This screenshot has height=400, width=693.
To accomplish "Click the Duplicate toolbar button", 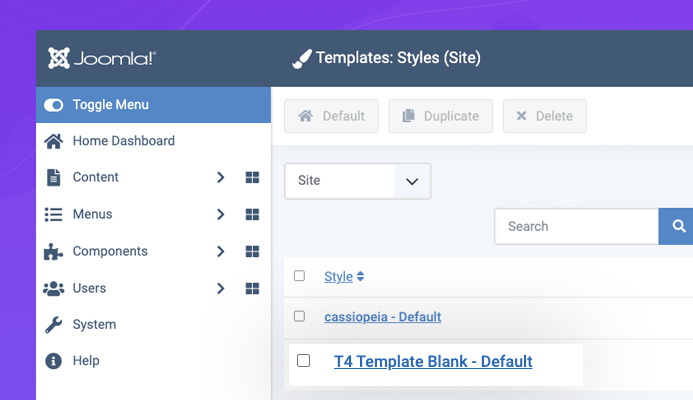I will 441,116.
